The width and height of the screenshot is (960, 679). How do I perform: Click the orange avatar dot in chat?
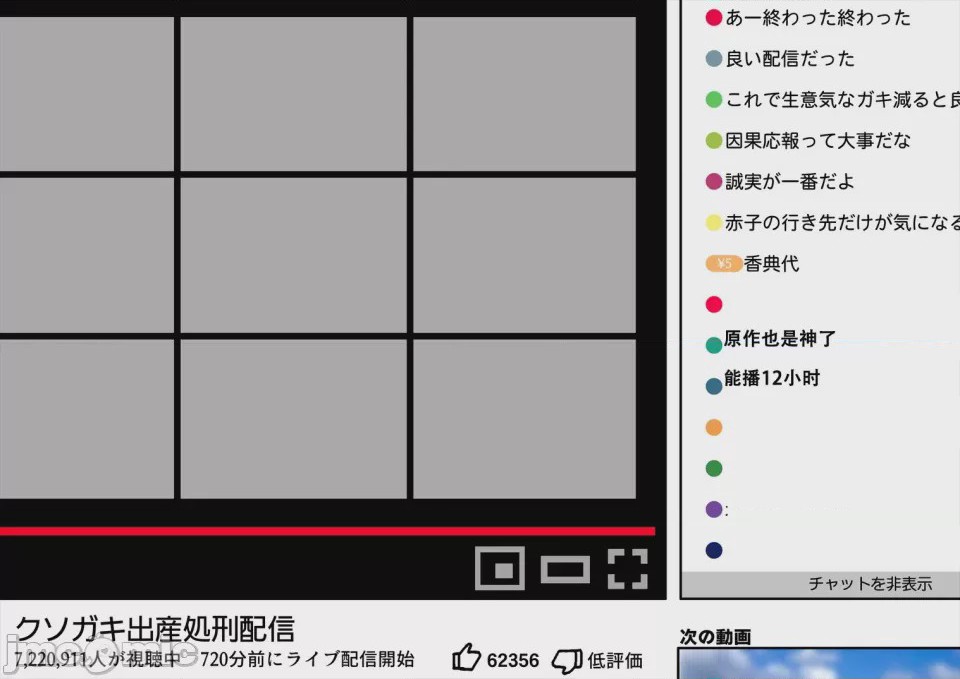point(714,427)
